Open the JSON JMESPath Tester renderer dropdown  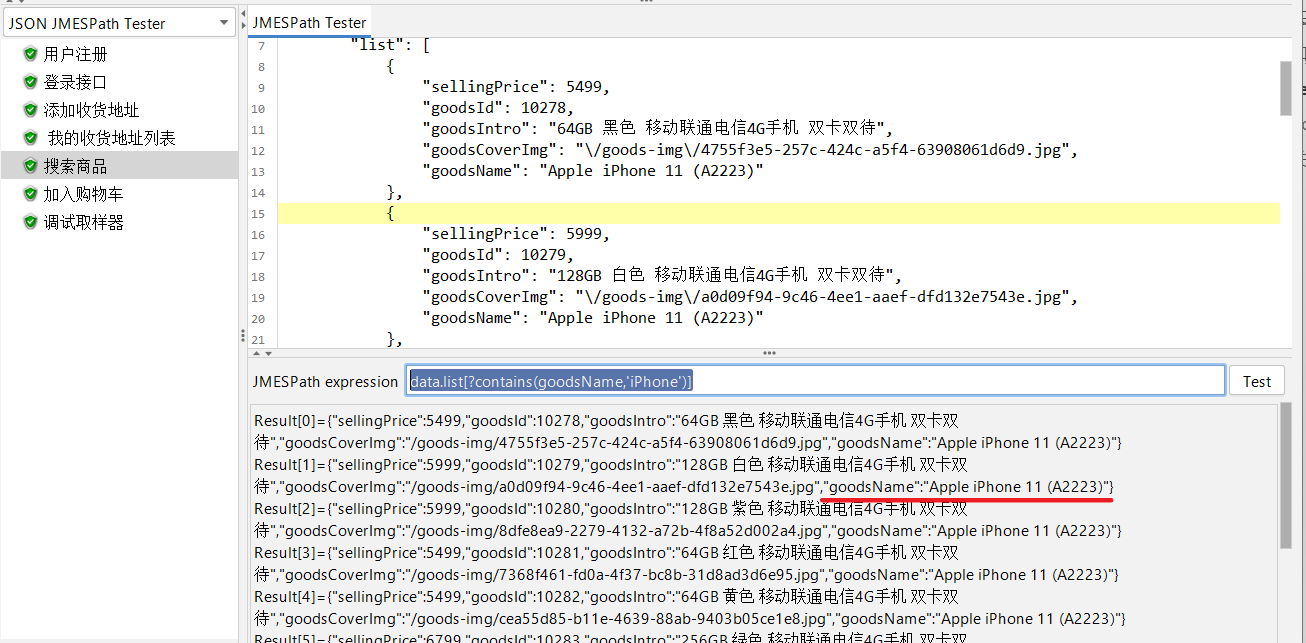point(120,23)
